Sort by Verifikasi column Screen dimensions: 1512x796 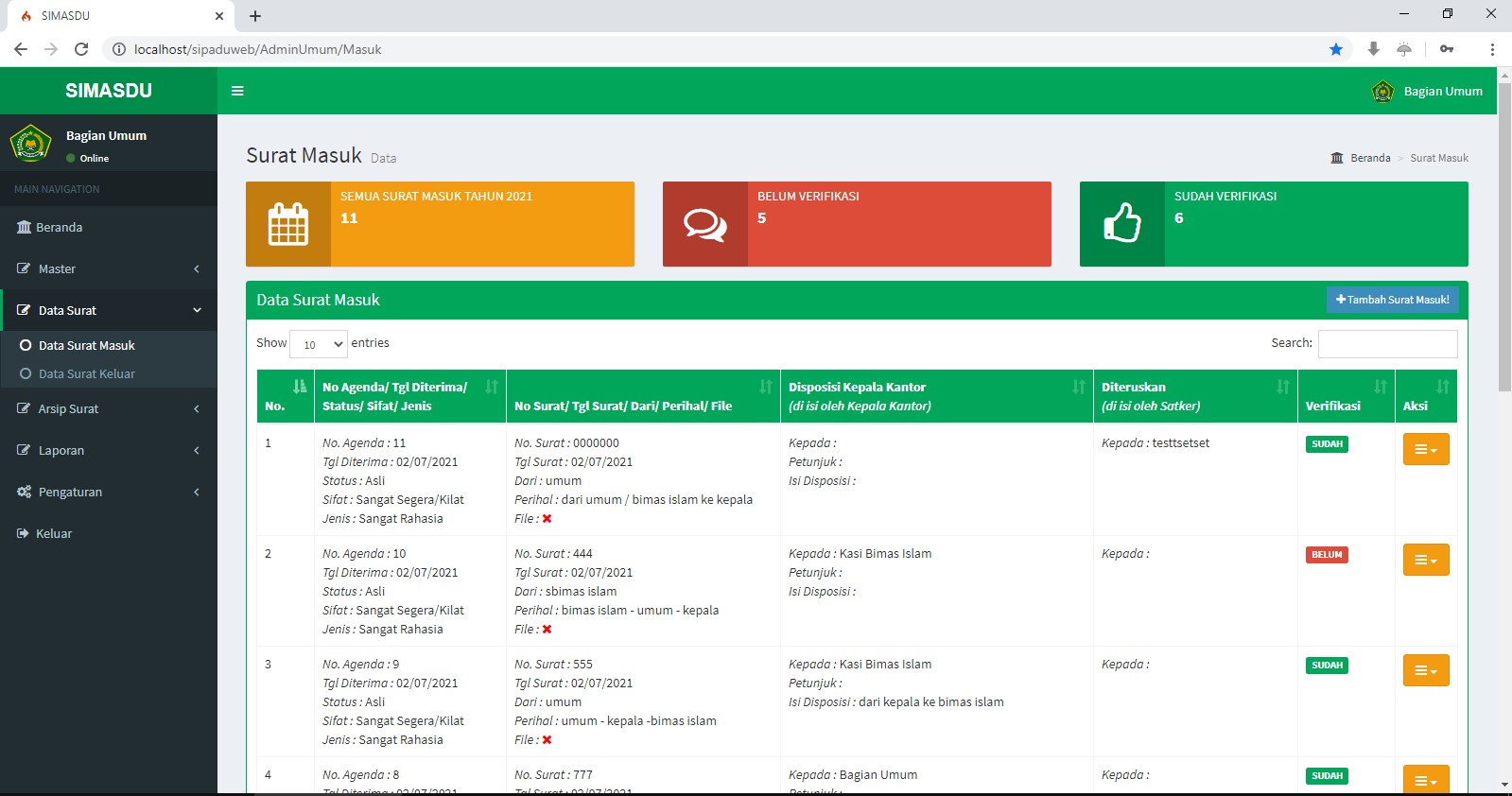(1347, 396)
